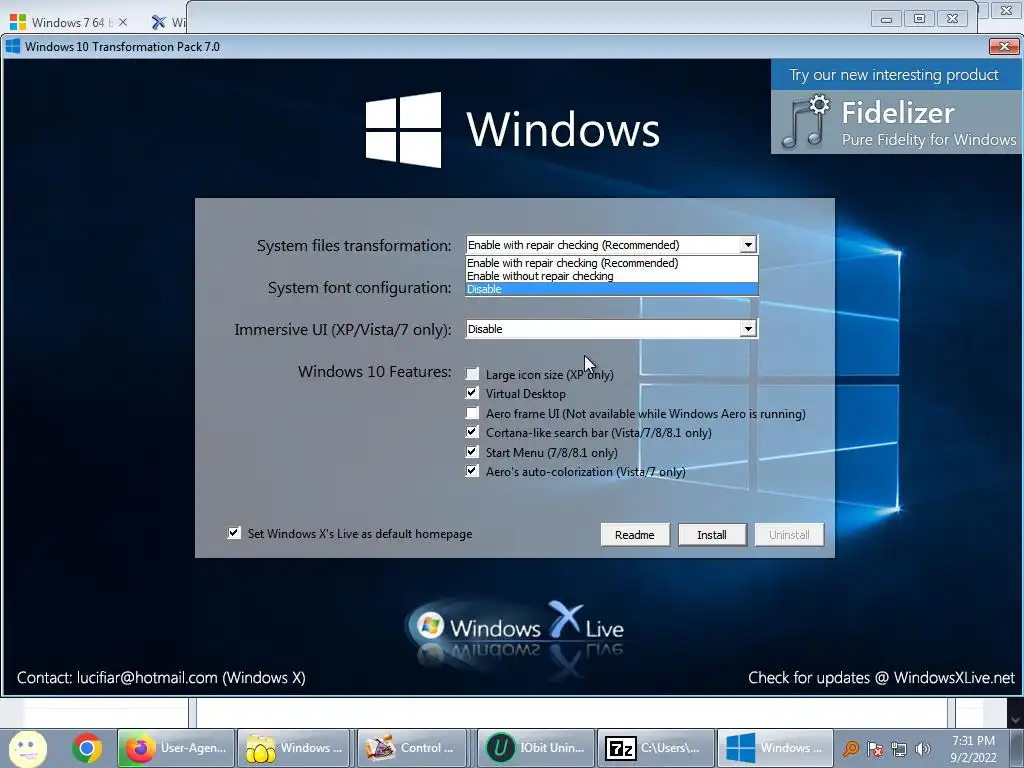The image size is (1024, 768).
Task: Click the Install button
Action: click(x=712, y=535)
